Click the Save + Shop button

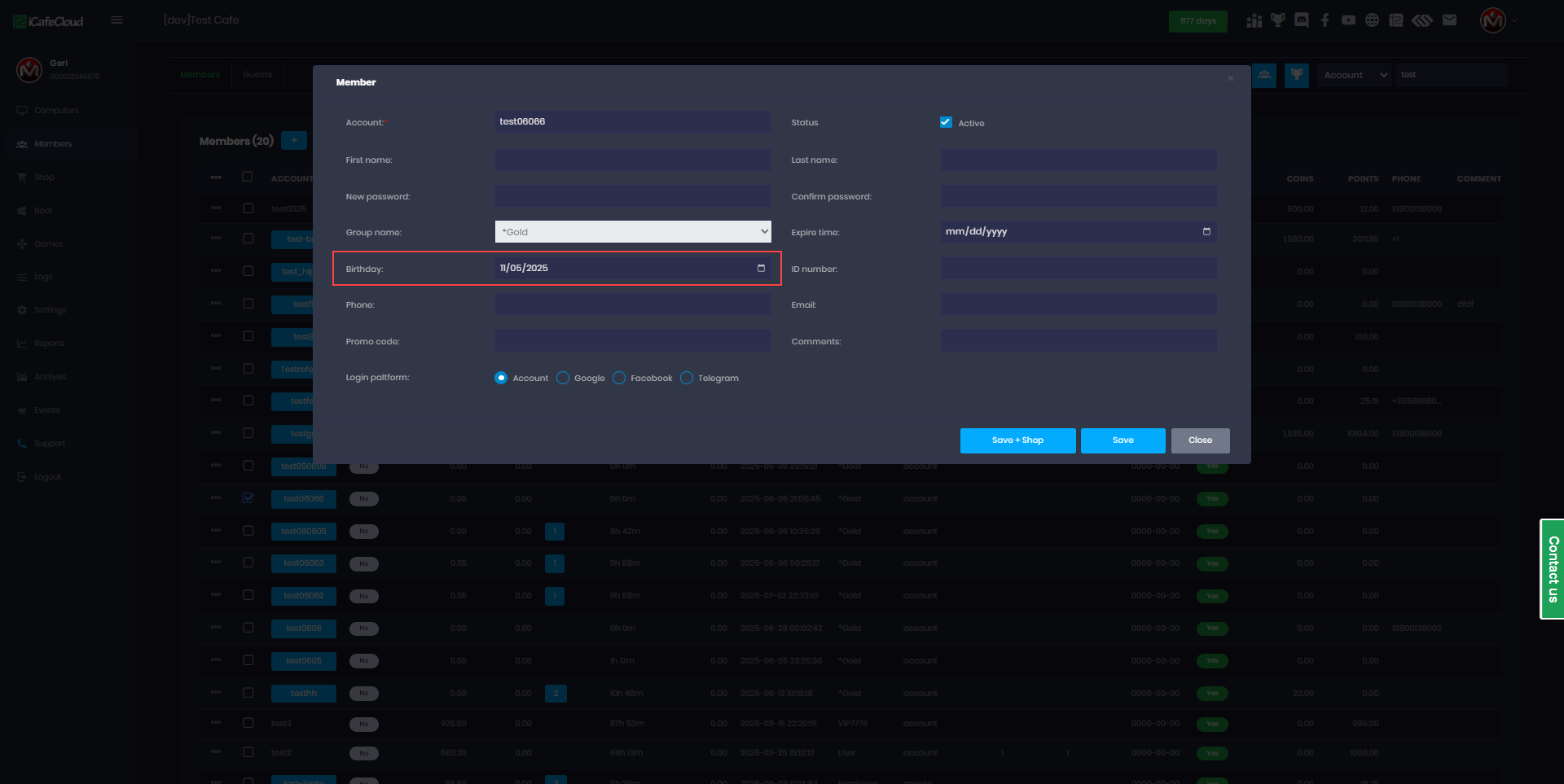point(1017,440)
